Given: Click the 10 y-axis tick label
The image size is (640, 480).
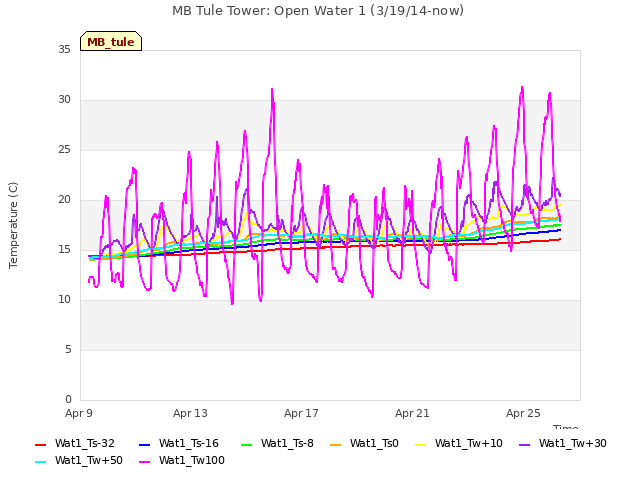Looking at the screenshot, I should click(64, 300).
